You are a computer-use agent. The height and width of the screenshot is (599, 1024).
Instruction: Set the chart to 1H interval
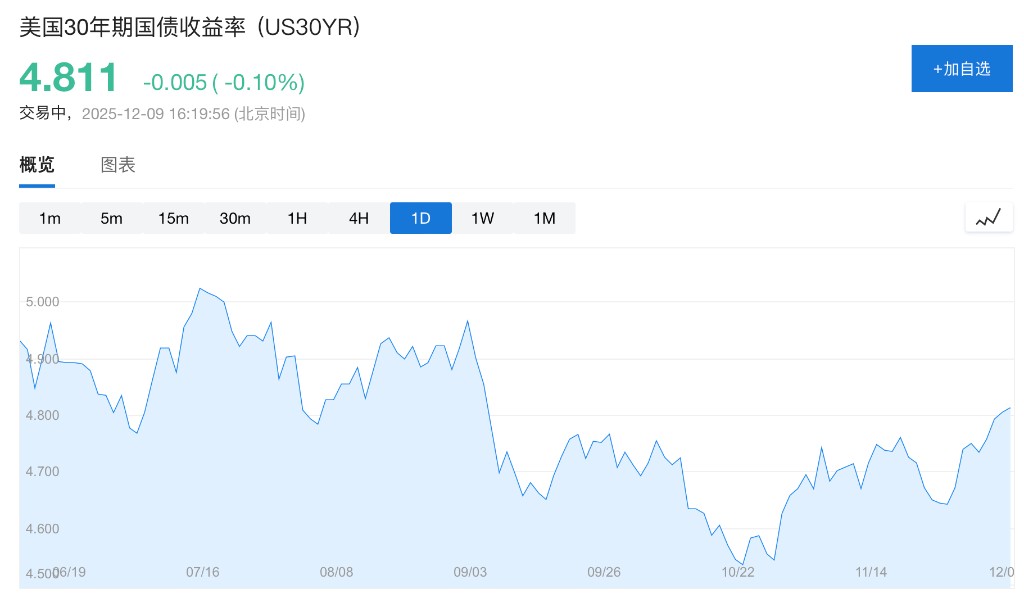coord(297,218)
